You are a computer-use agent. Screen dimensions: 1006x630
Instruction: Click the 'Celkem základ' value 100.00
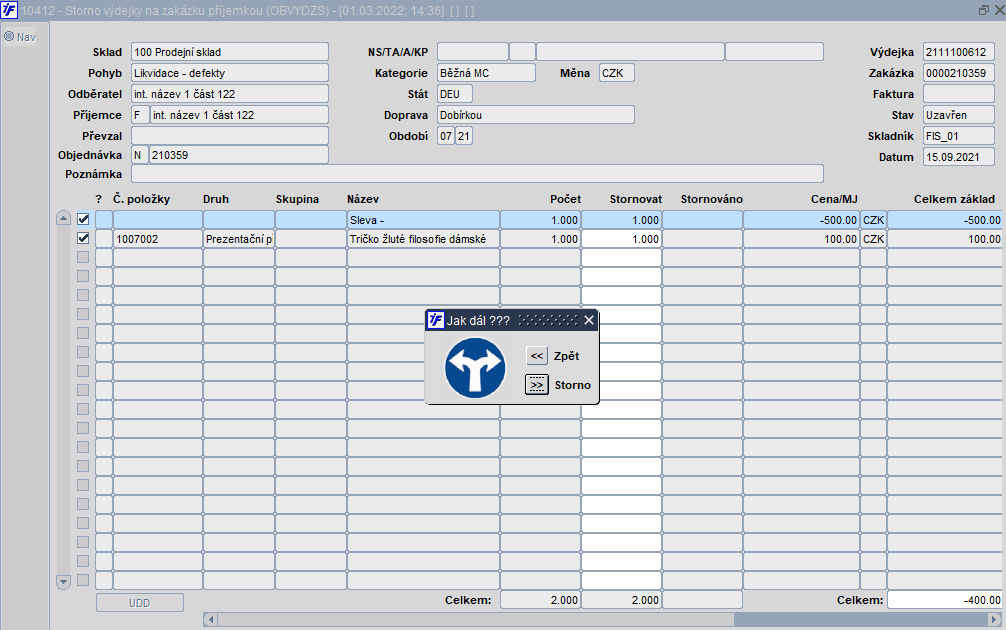pos(945,239)
